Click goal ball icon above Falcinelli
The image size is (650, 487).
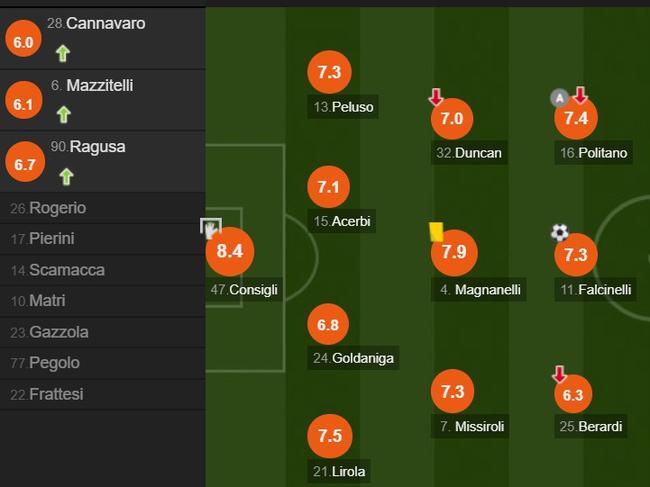coord(559,233)
